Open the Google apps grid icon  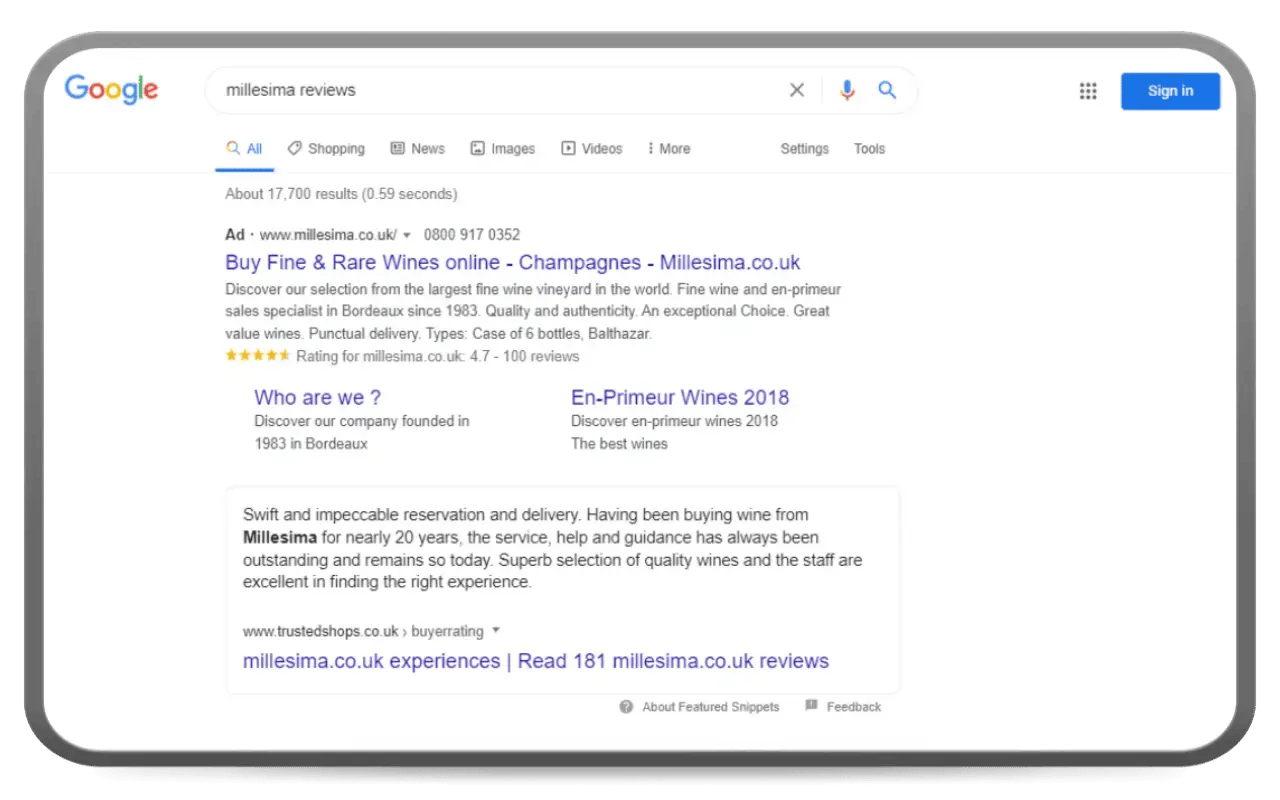[1088, 91]
